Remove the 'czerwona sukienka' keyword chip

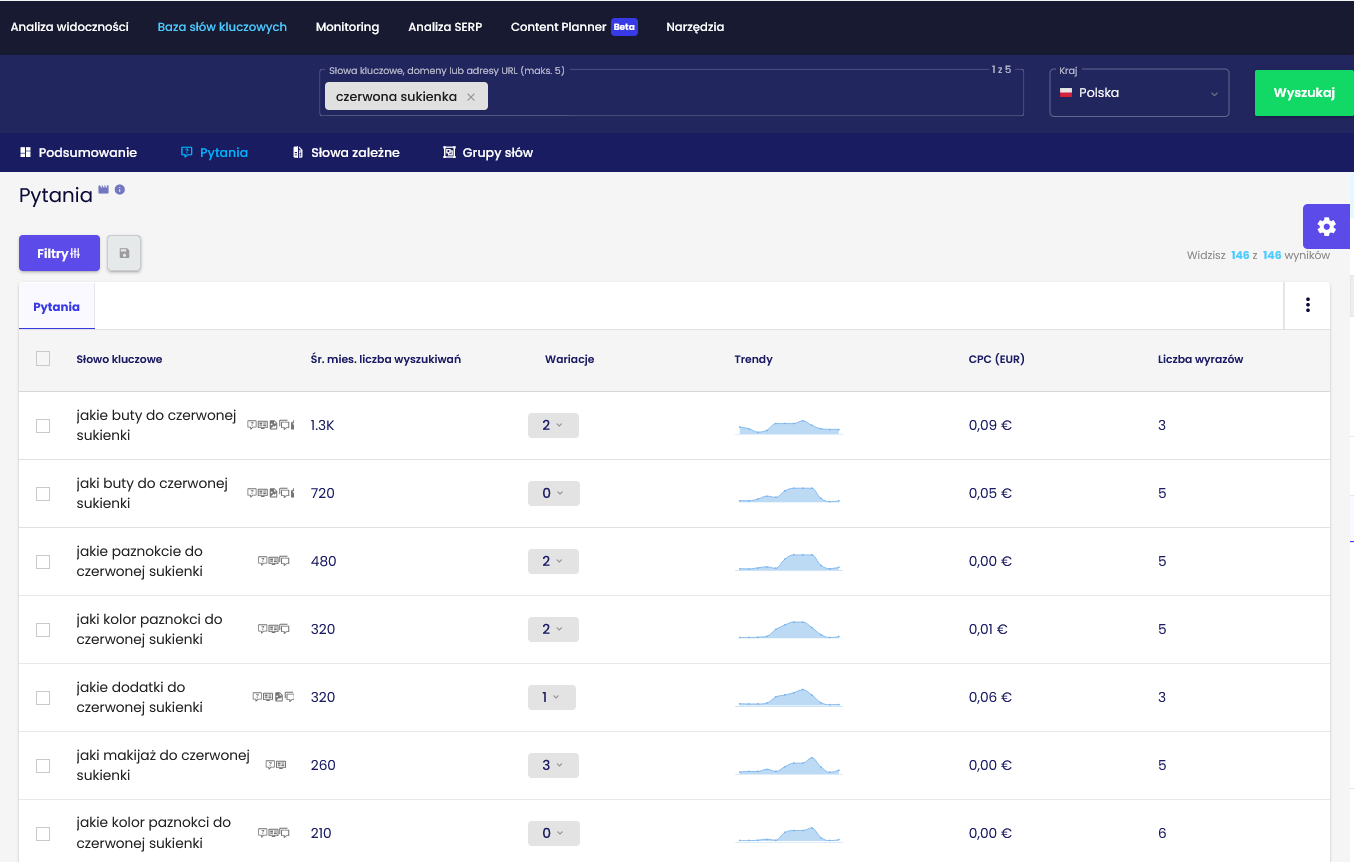tap(471, 97)
